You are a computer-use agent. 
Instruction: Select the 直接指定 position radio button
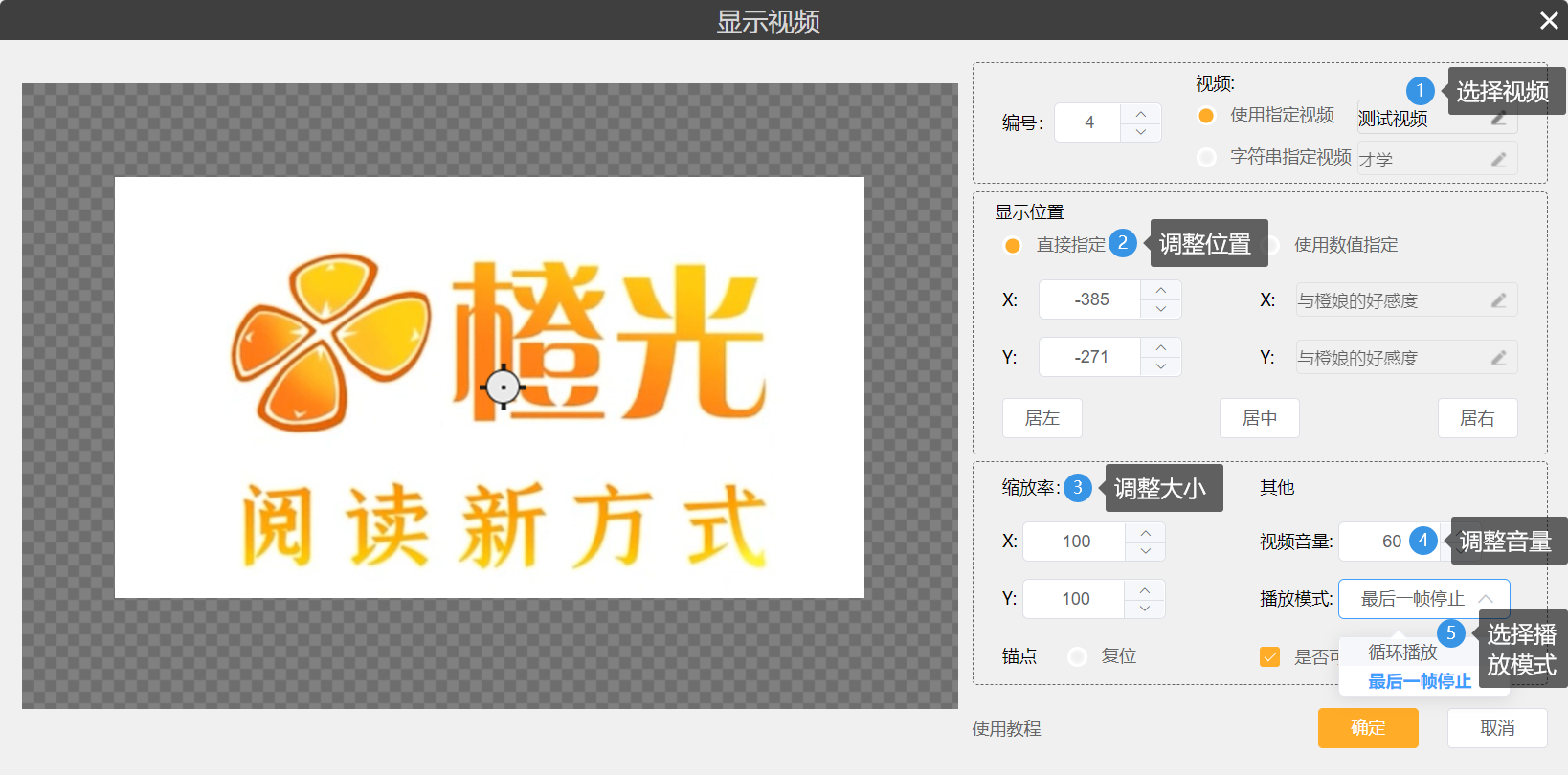coord(1012,245)
